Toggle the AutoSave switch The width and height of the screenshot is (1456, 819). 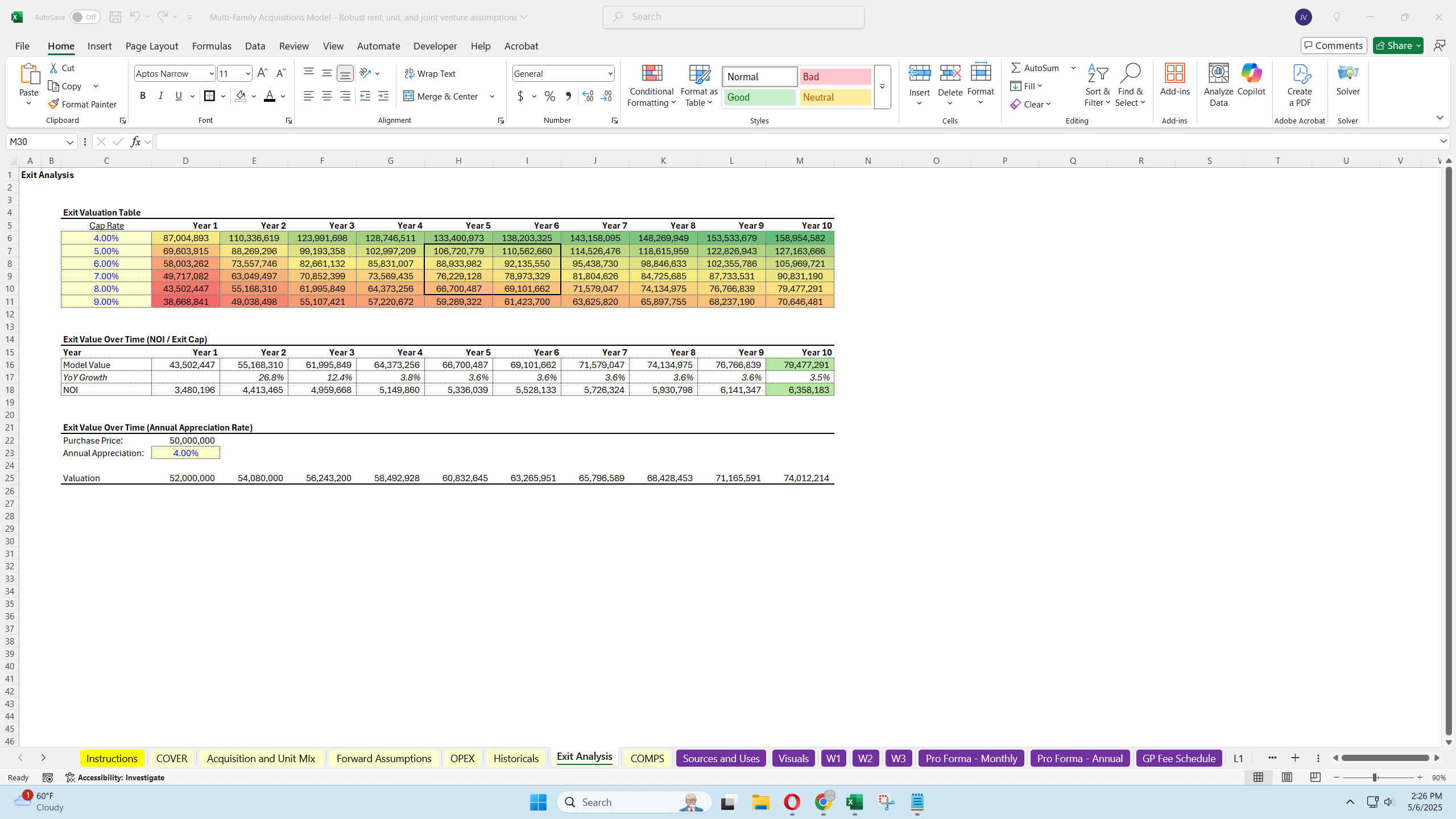(85, 17)
